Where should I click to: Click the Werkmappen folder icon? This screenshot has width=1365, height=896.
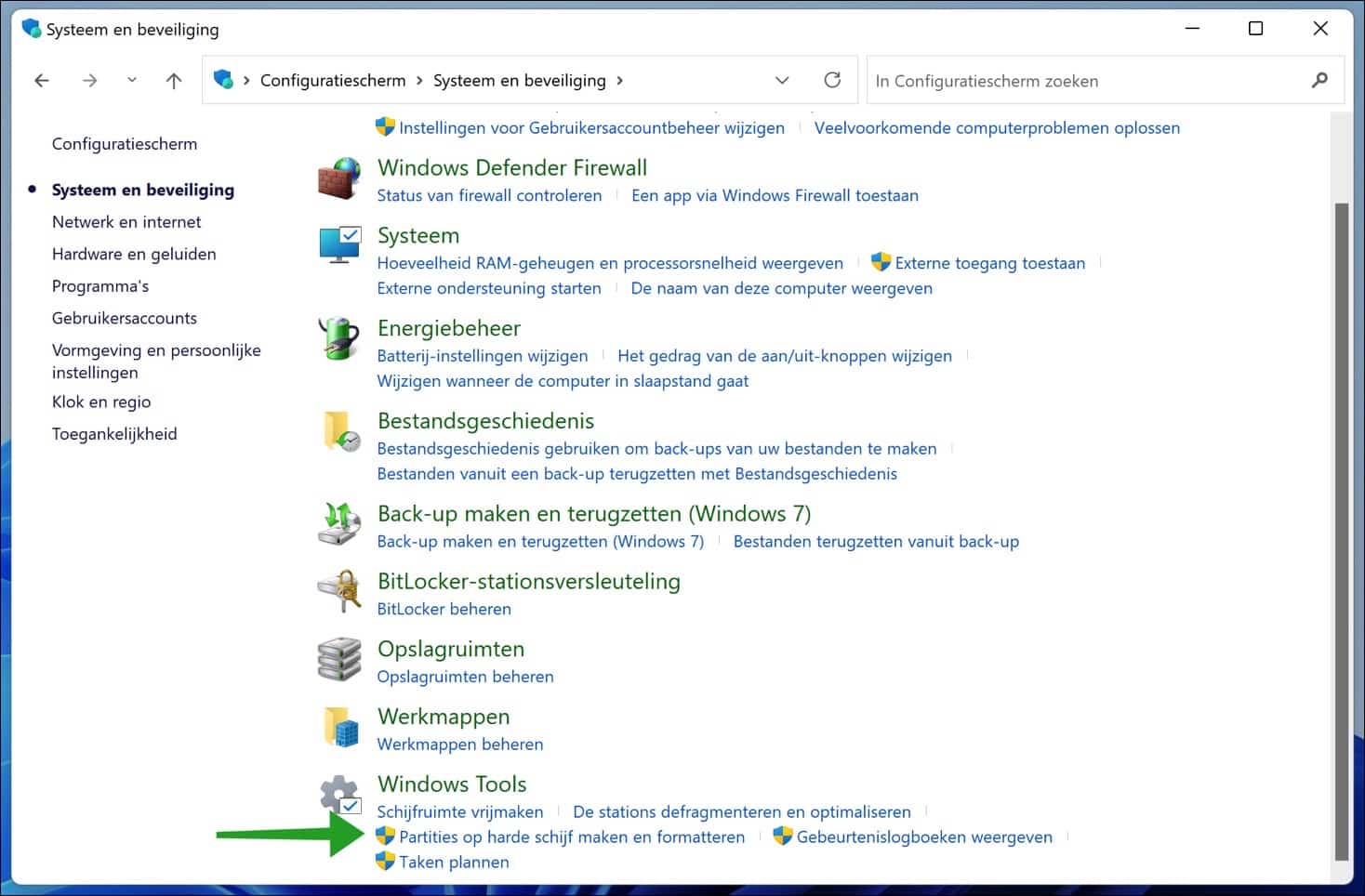coord(338,727)
